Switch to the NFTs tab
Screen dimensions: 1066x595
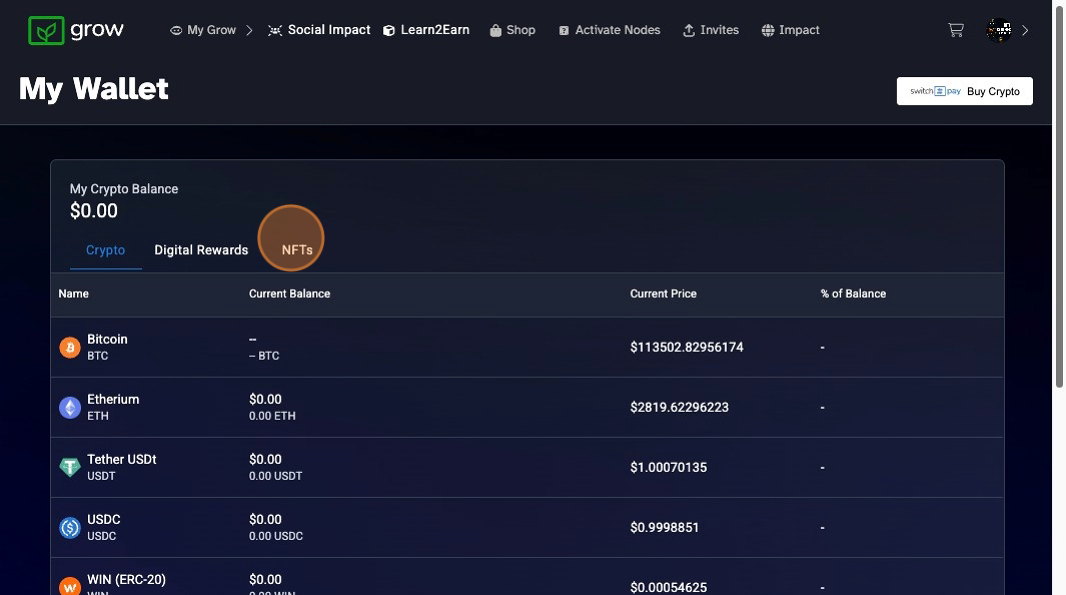pos(297,250)
